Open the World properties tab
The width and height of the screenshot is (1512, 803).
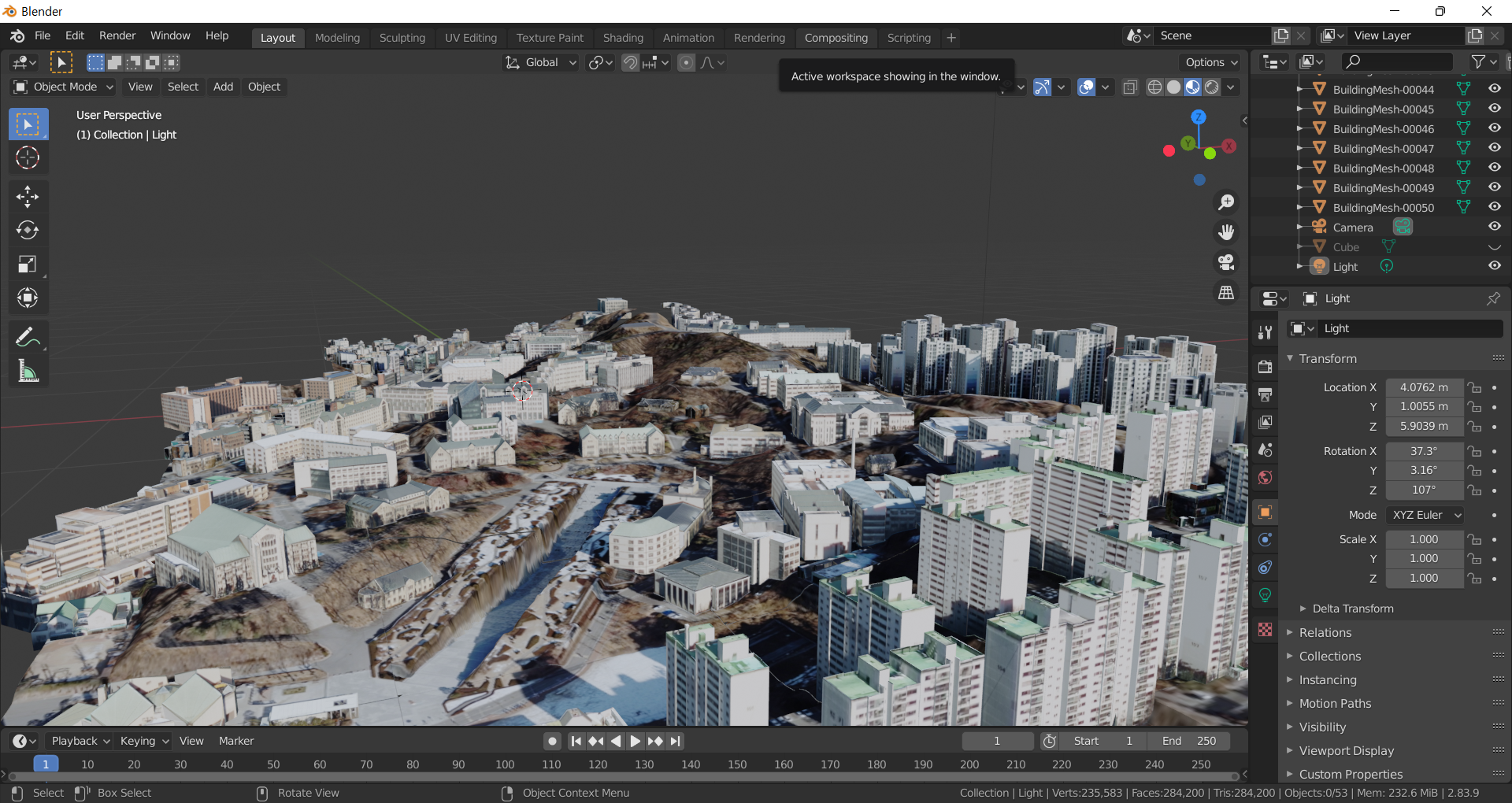pos(1266,477)
